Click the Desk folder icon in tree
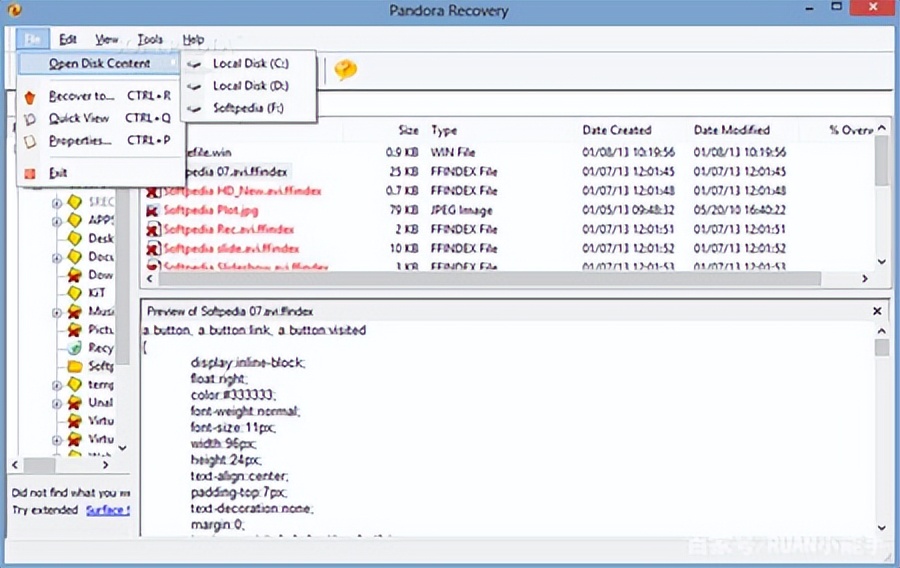This screenshot has height=568, width=900. tap(75, 238)
